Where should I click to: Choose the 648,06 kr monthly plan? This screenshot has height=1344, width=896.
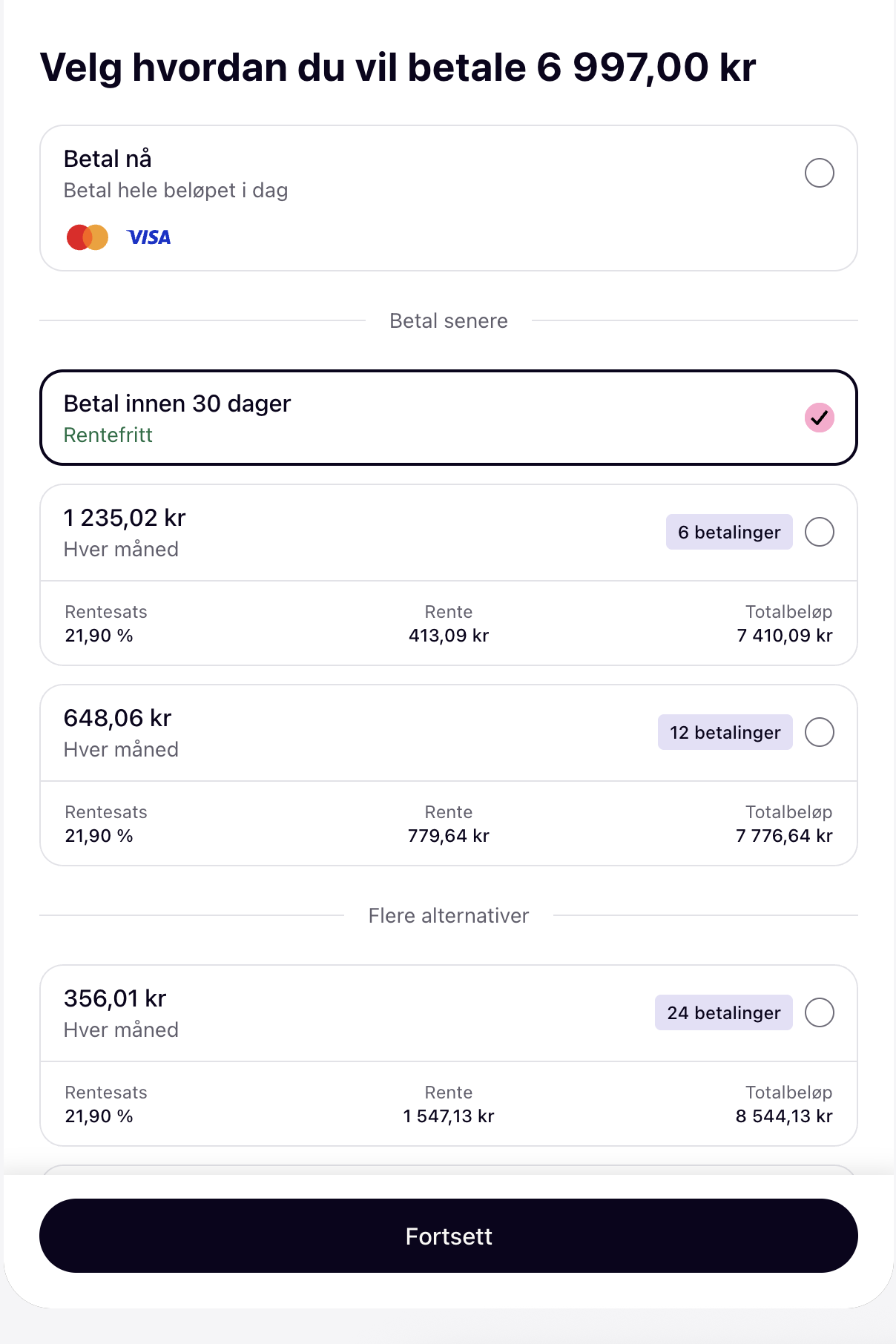click(117, 718)
